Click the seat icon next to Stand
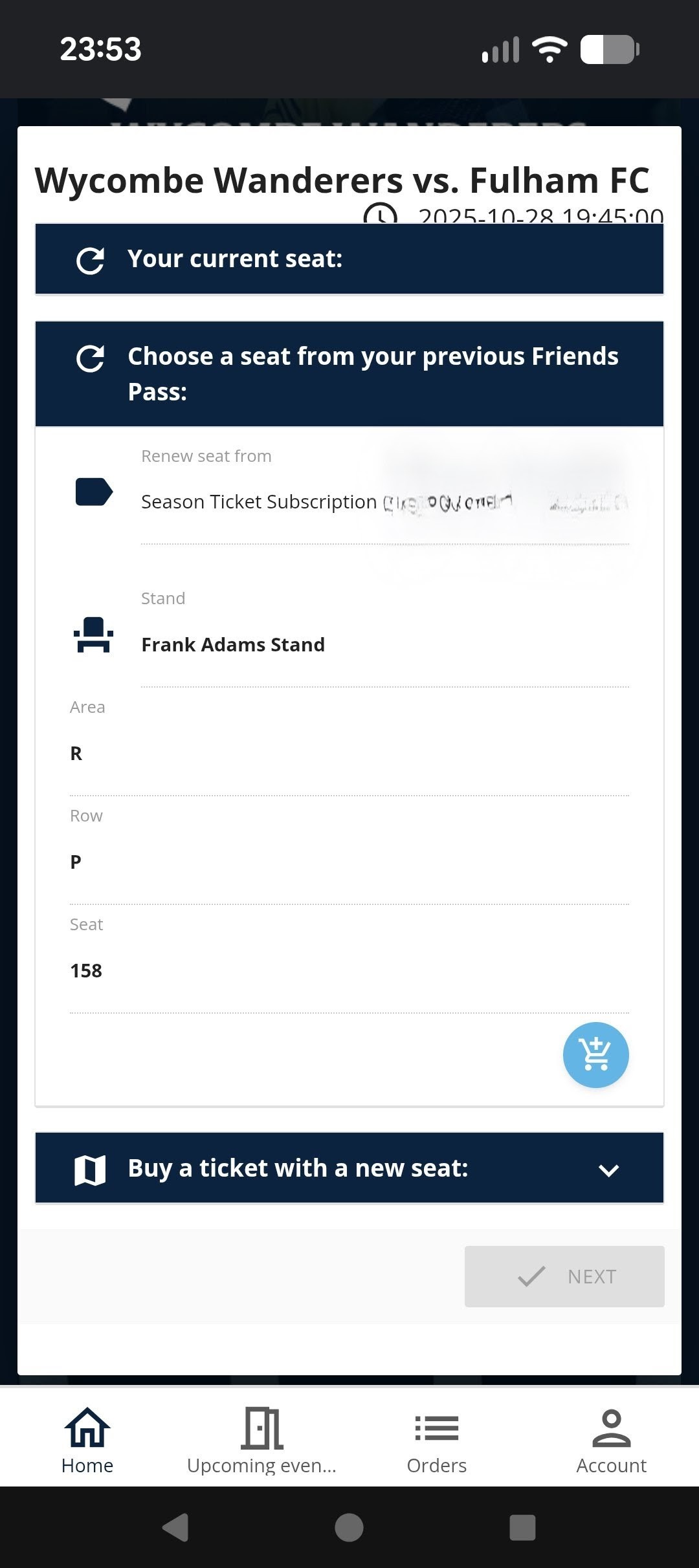699x1568 pixels. [94, 635]
